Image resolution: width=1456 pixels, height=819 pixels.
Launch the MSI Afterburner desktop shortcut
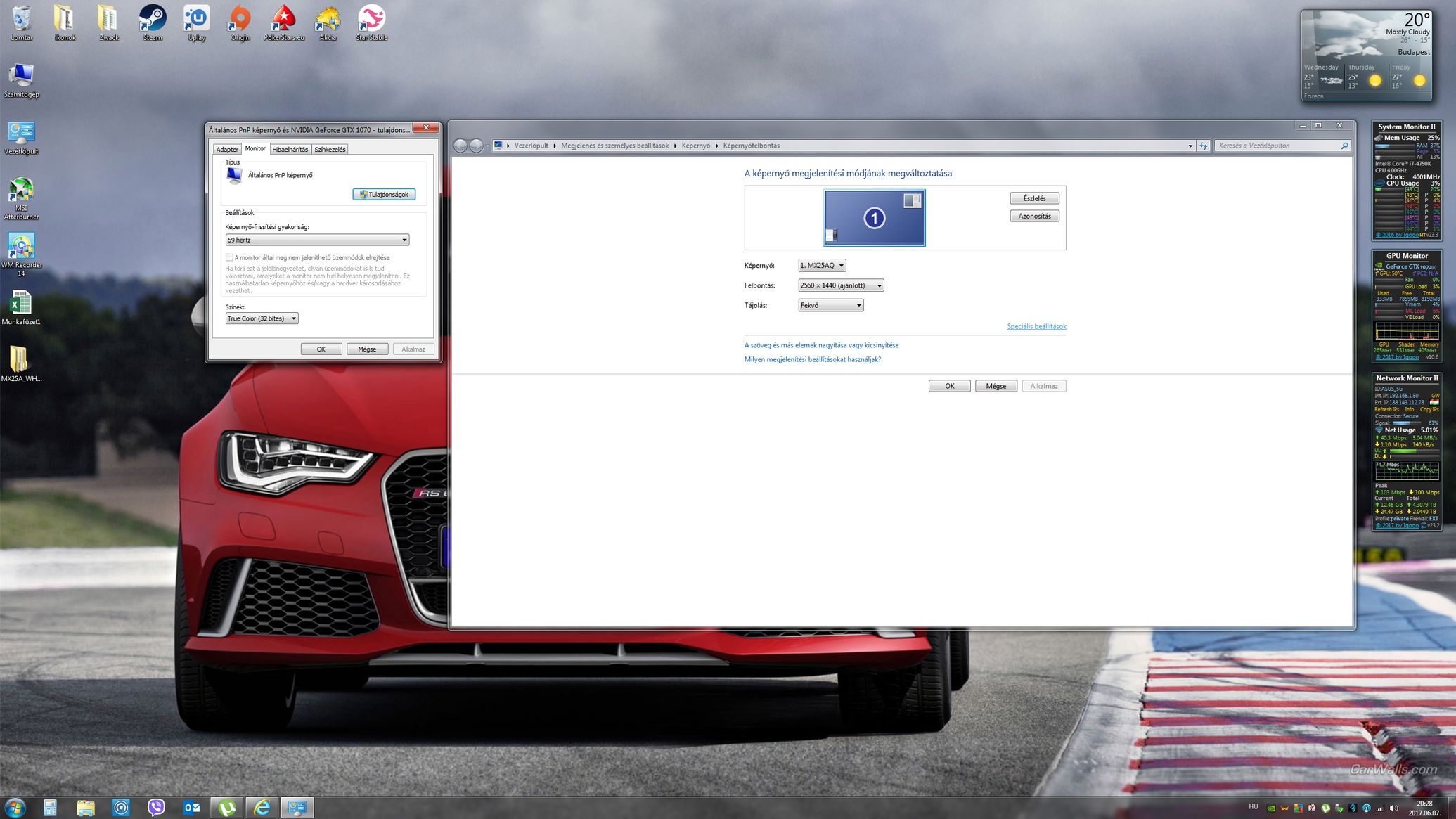tap(22, 198)
